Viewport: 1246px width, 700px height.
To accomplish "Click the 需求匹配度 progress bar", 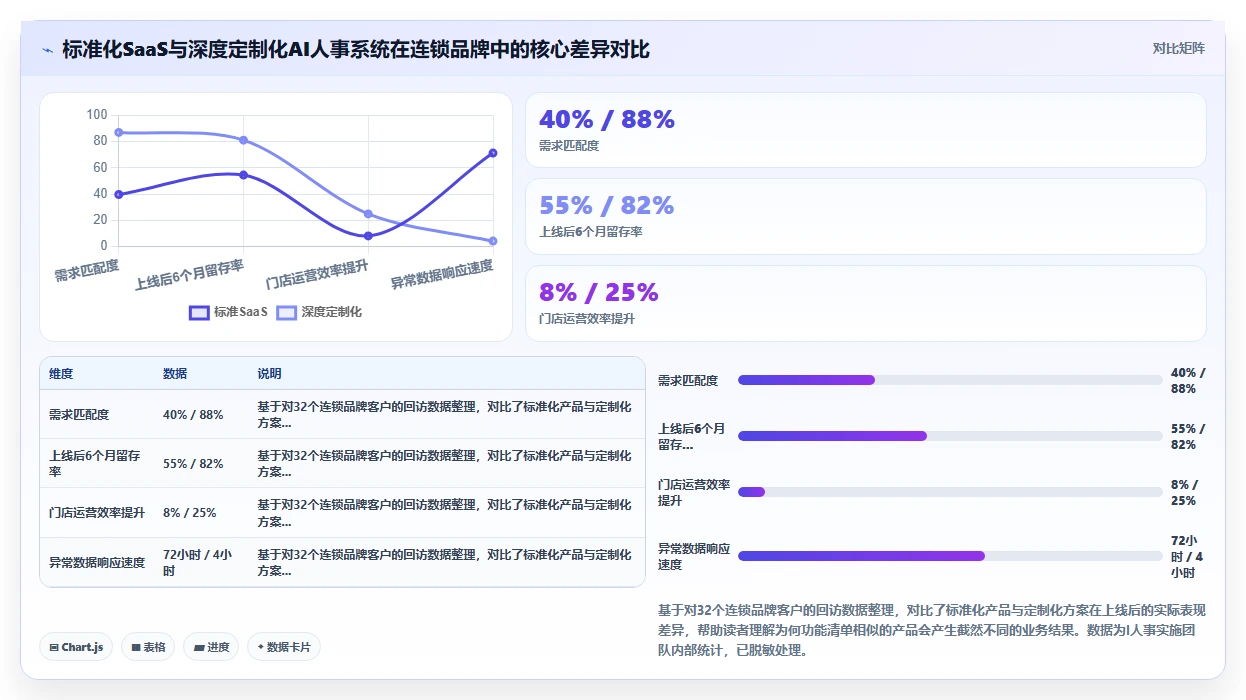I will point(950,380).
